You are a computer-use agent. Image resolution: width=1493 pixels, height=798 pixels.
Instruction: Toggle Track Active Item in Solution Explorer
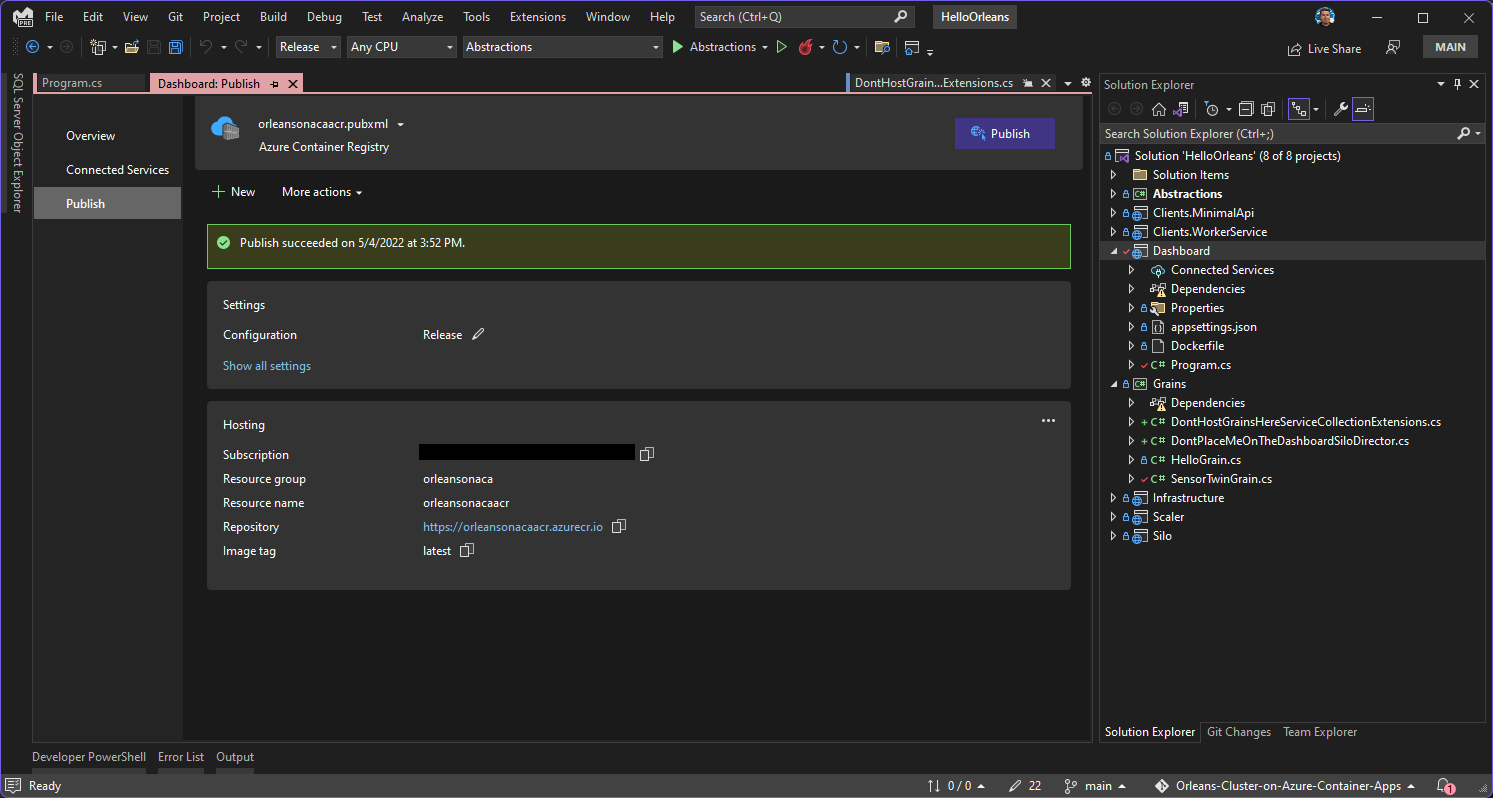(x=1299, y=109)
